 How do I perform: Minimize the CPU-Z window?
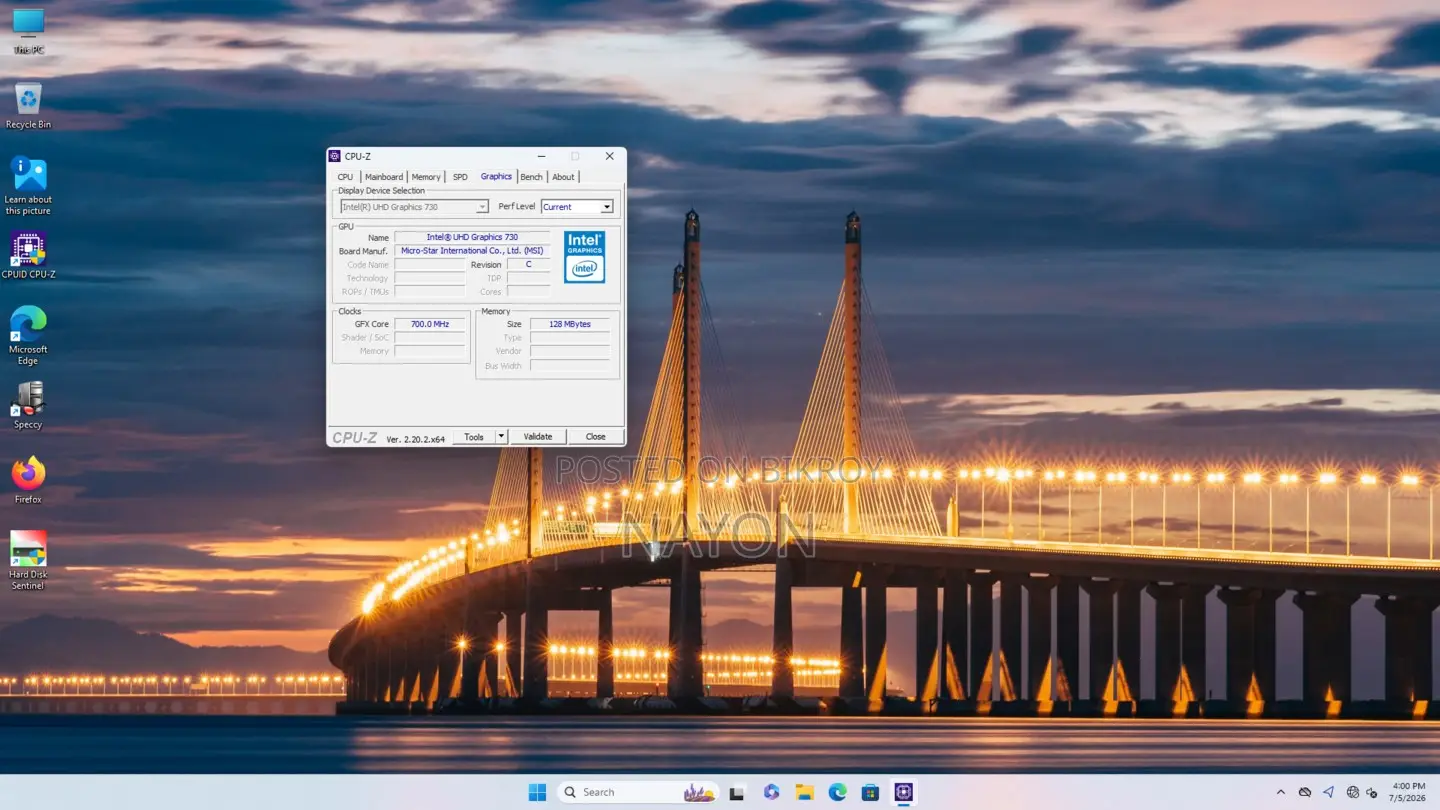[541, 156]
